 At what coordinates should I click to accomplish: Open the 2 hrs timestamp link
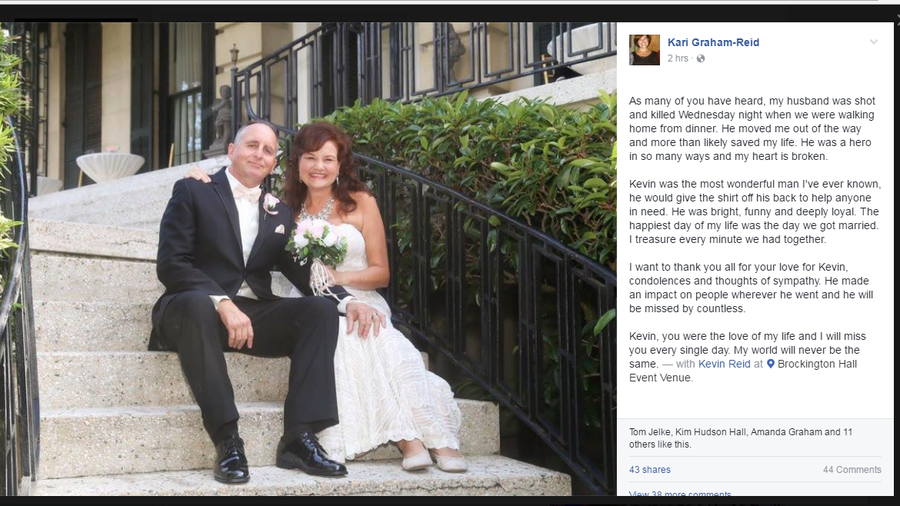point(677,59)
